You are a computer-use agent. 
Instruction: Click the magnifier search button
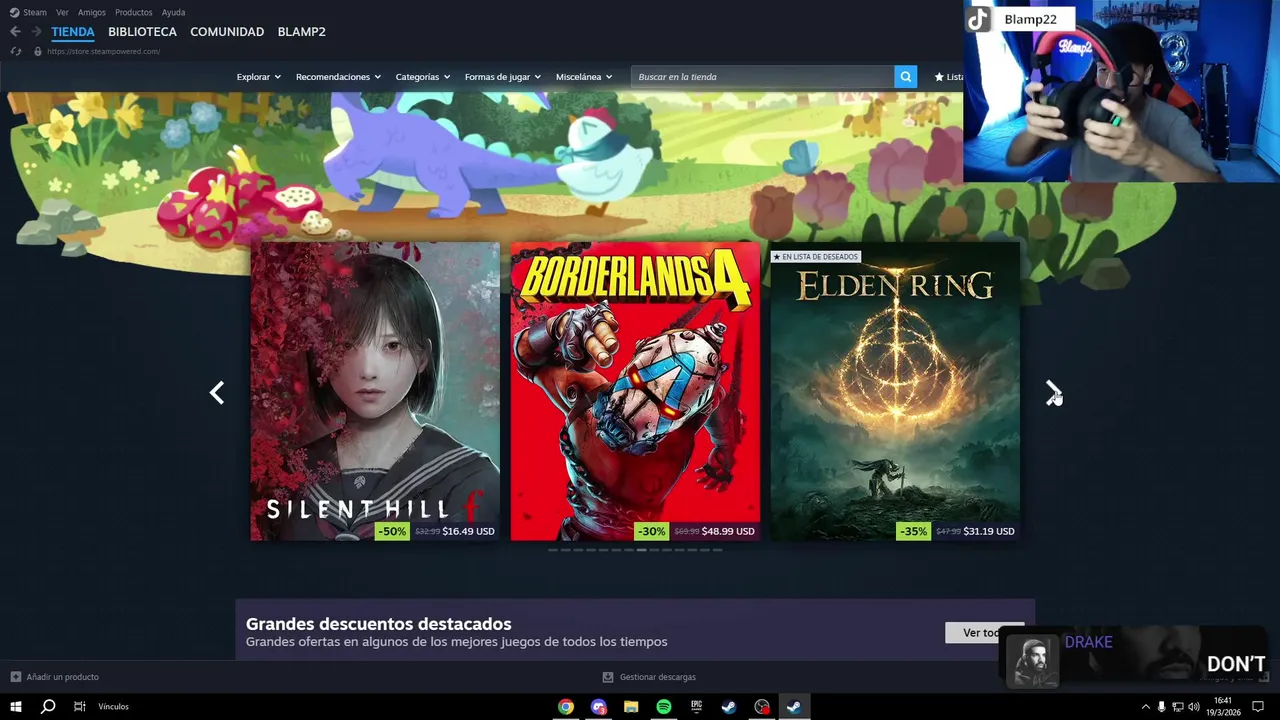905,77
